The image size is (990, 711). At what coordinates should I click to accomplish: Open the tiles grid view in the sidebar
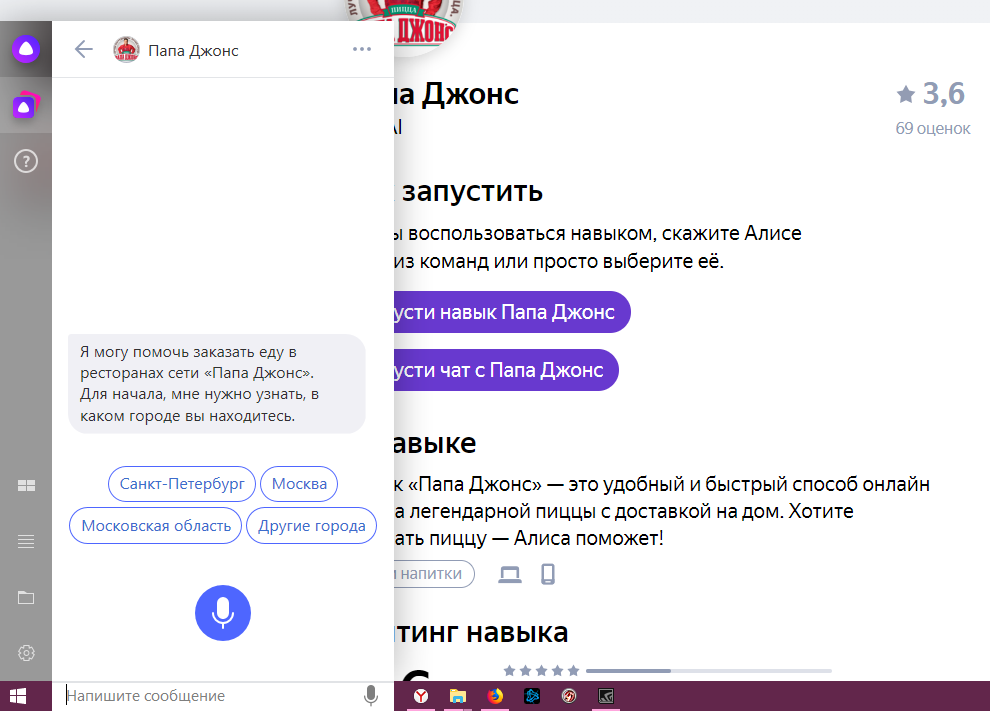[26, 485]
